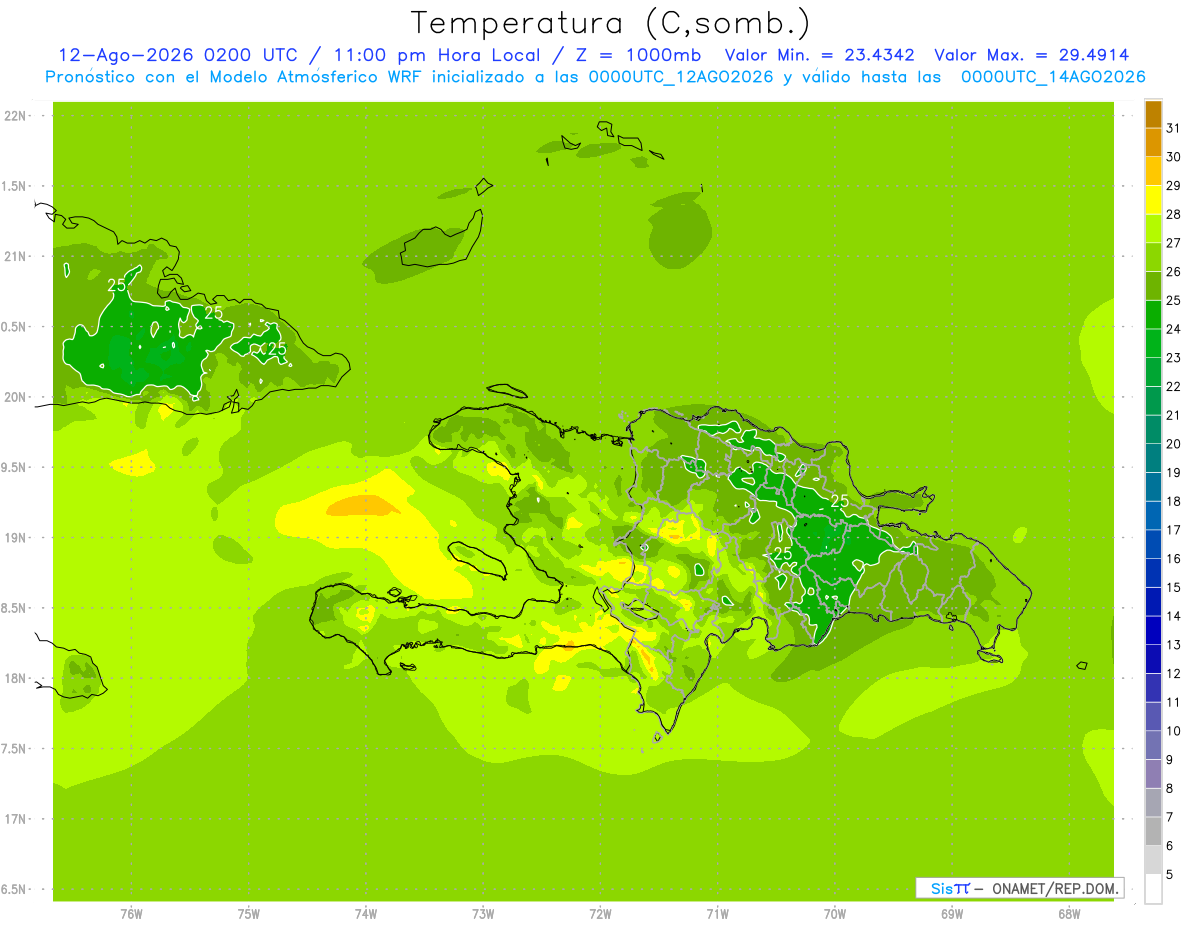Click the legend value "30" on colorbar
The height and width of the screenshot is (927, 1200).
point(1174,157)
